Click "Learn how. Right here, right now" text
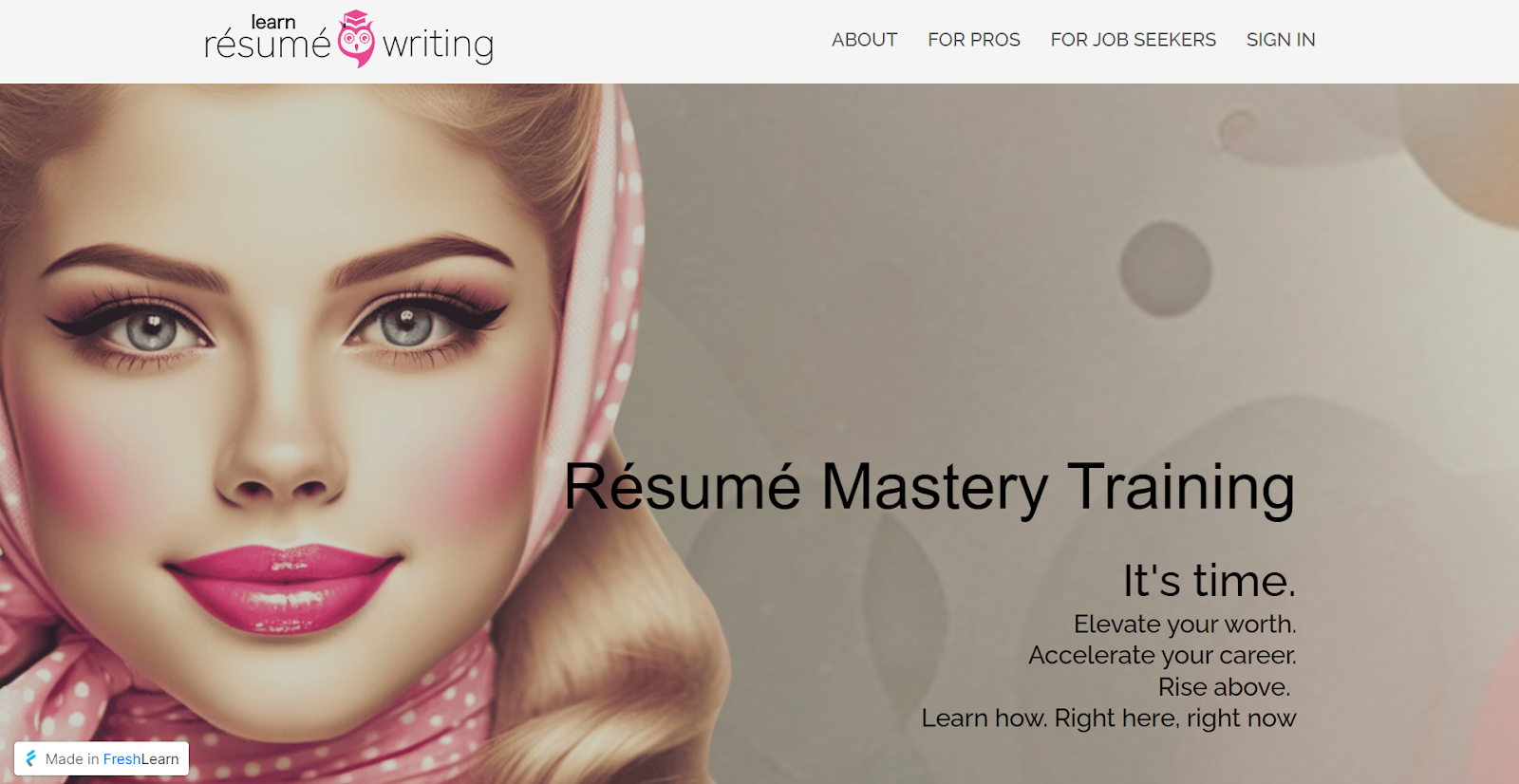Image resolution: width=1519 pixels, height=784 pixels. (x=1109, y=719)
